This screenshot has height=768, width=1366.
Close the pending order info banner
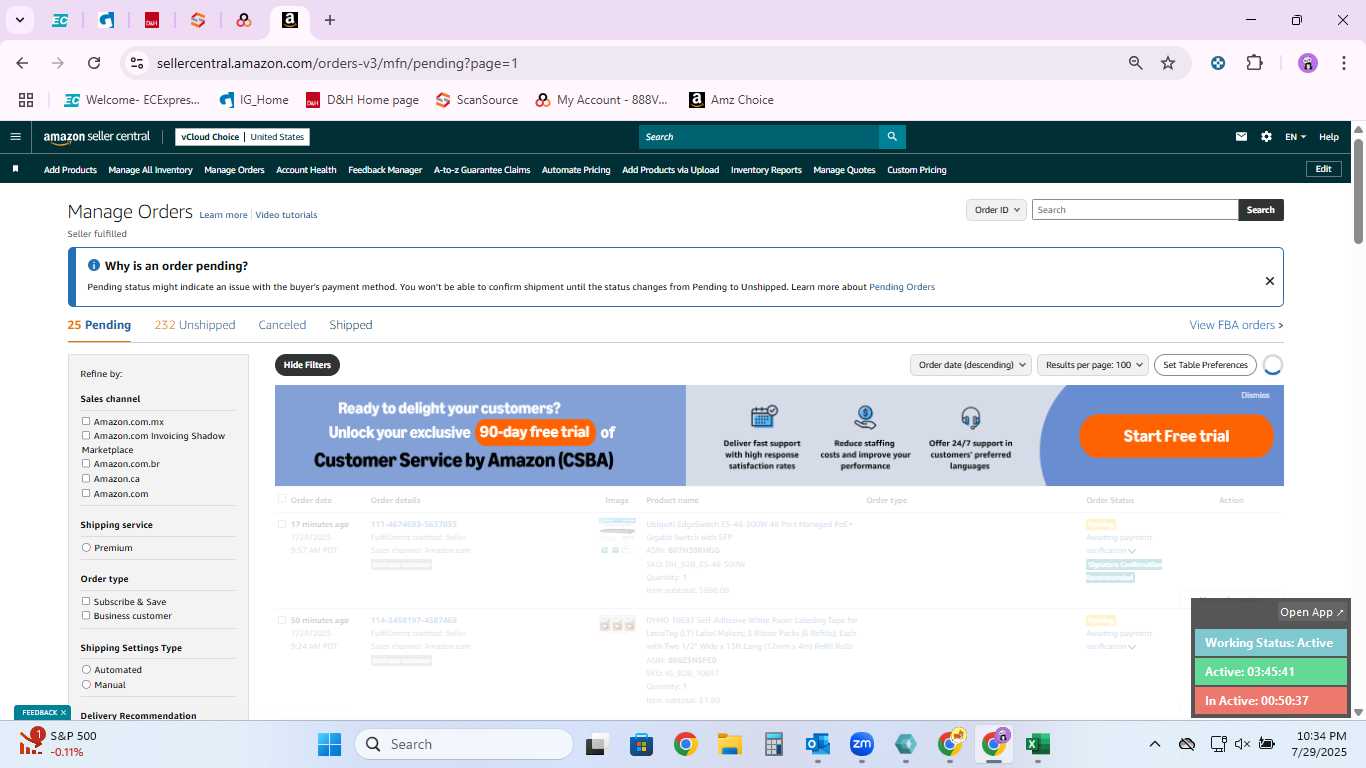coord(1270,281)
